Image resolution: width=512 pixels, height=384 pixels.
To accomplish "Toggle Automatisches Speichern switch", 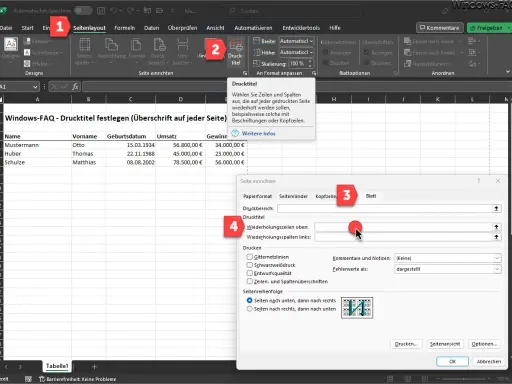I will (x=83, y=11).
